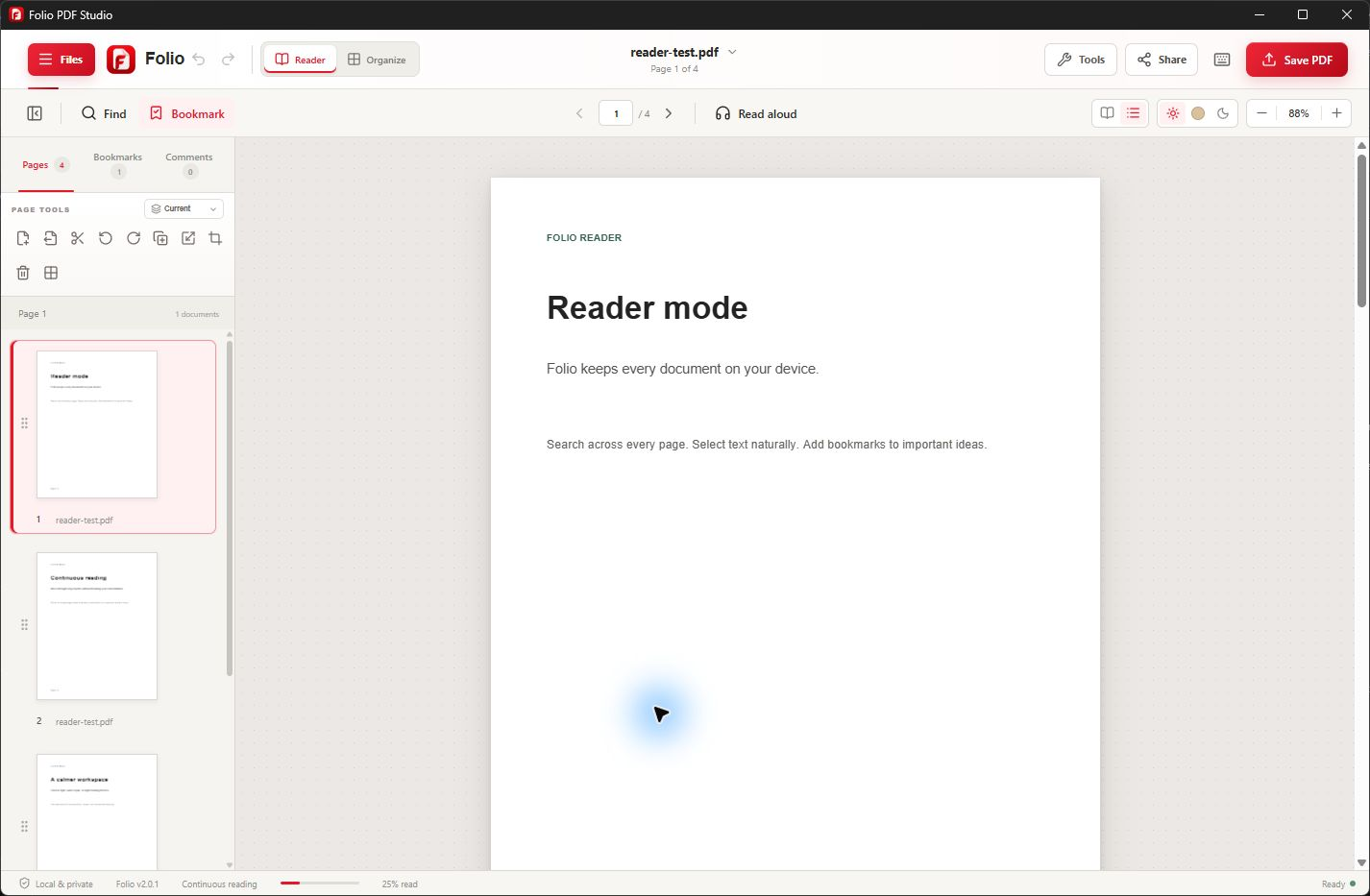Screen dimensions: 1370x896
Task: Click the scissors split icon
Action: [78, 238]
